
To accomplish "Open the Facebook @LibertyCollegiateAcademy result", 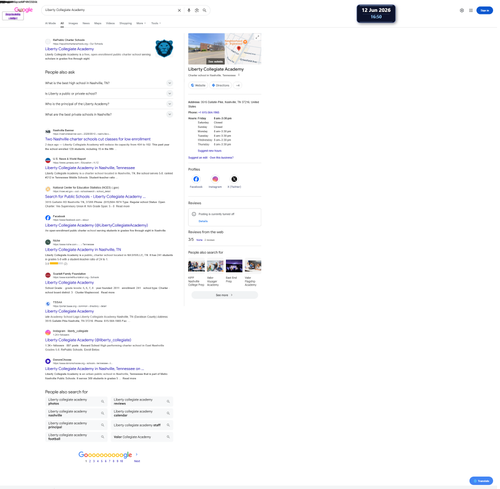I will (96, 225).
